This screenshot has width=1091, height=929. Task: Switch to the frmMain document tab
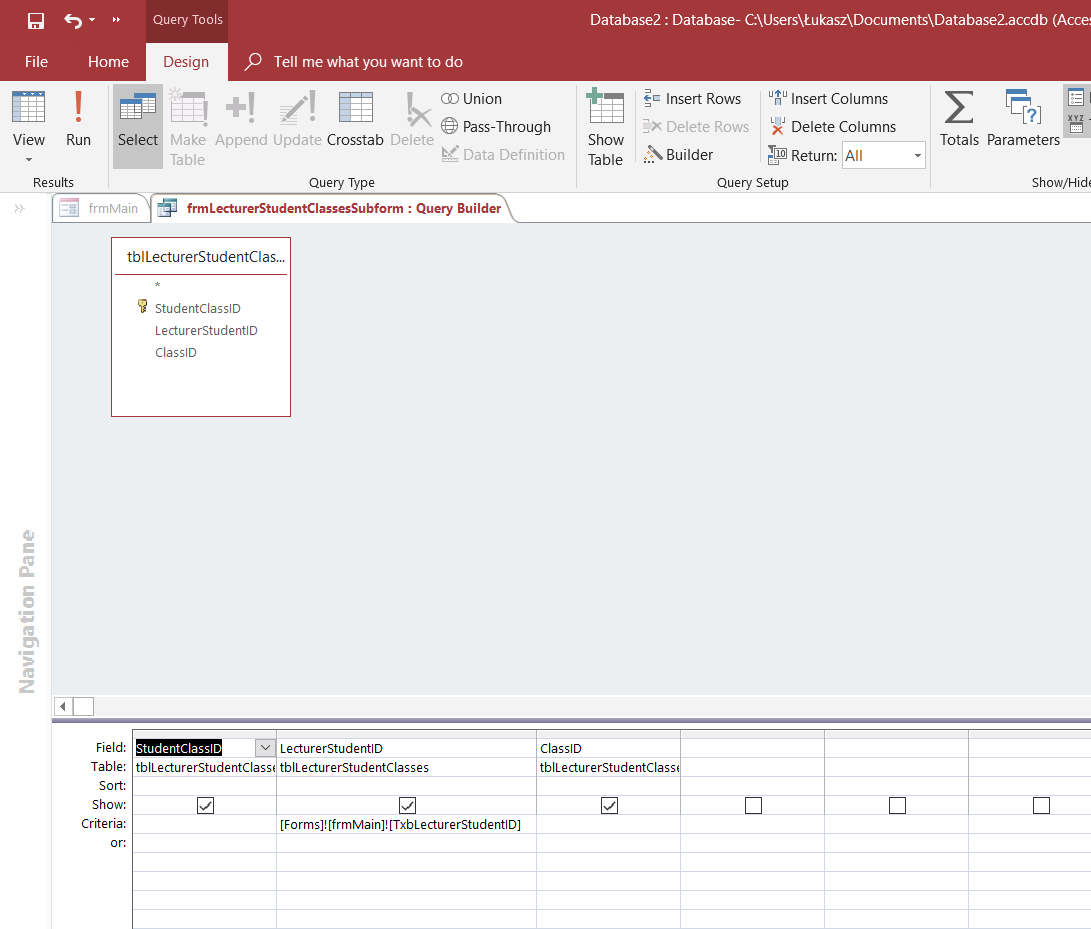coord(101,209)
